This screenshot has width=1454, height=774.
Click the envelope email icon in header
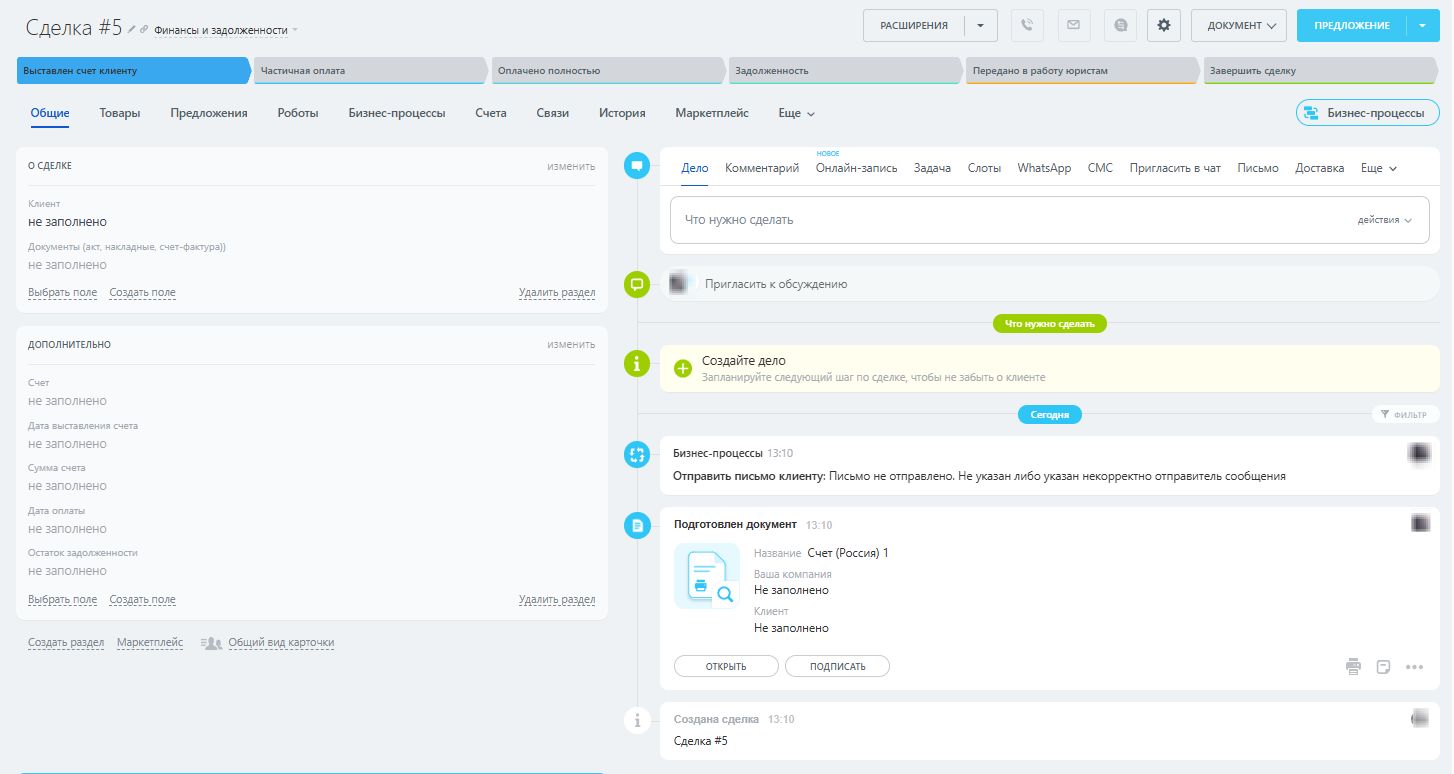click(1074, 26)
